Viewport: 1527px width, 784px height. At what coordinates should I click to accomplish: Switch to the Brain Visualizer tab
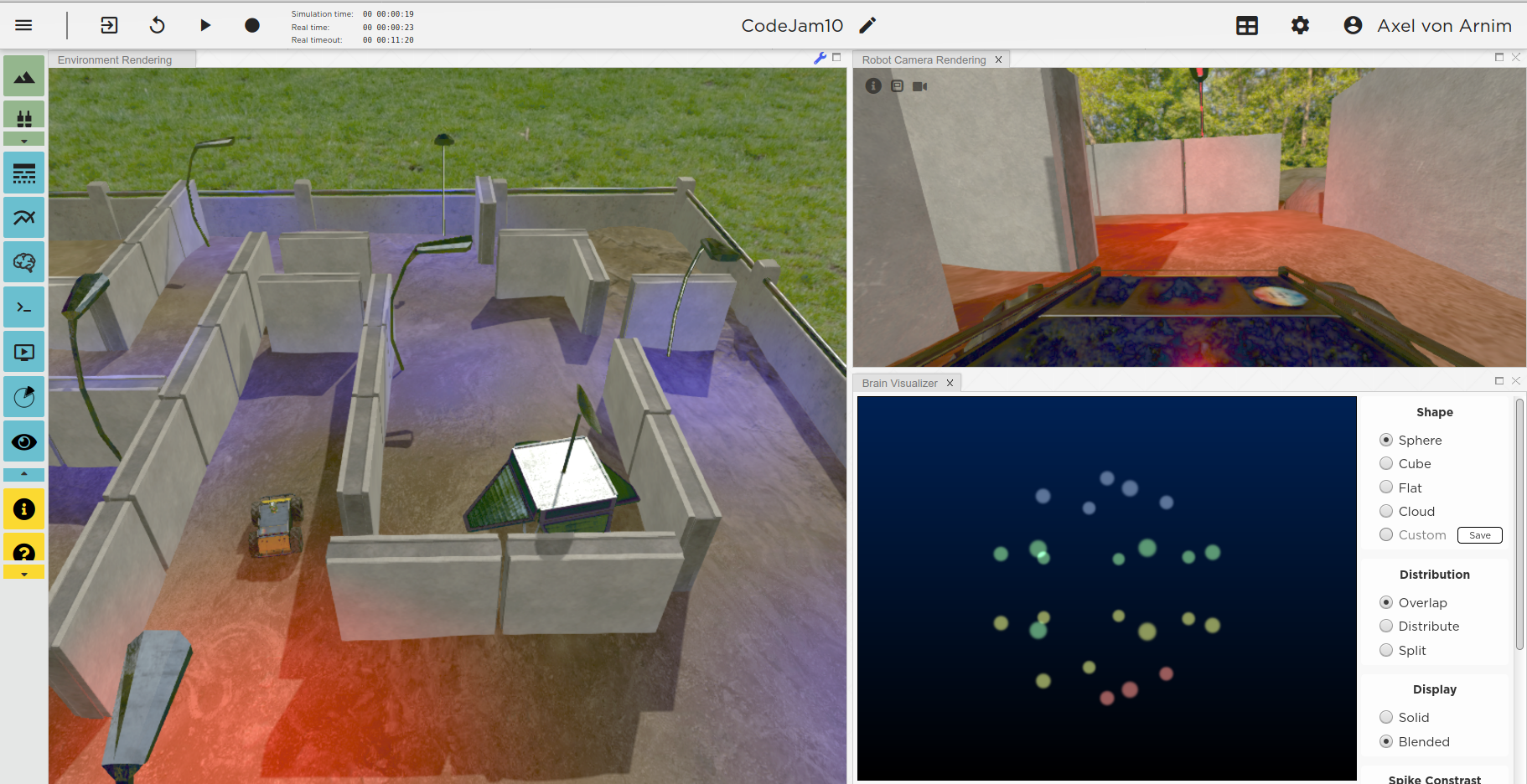point(899,384)
